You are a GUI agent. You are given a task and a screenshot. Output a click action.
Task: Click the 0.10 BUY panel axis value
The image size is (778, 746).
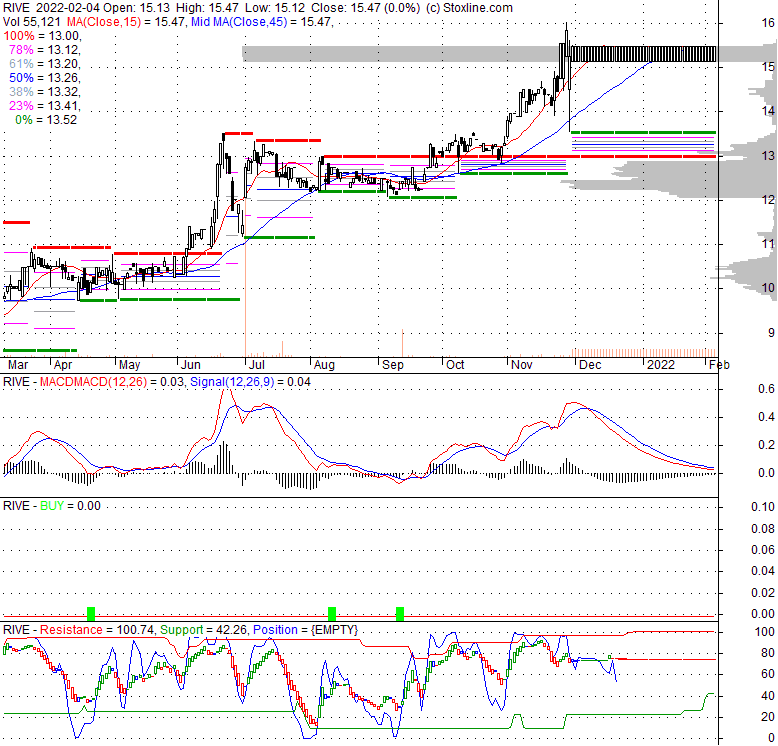[763, 506]
